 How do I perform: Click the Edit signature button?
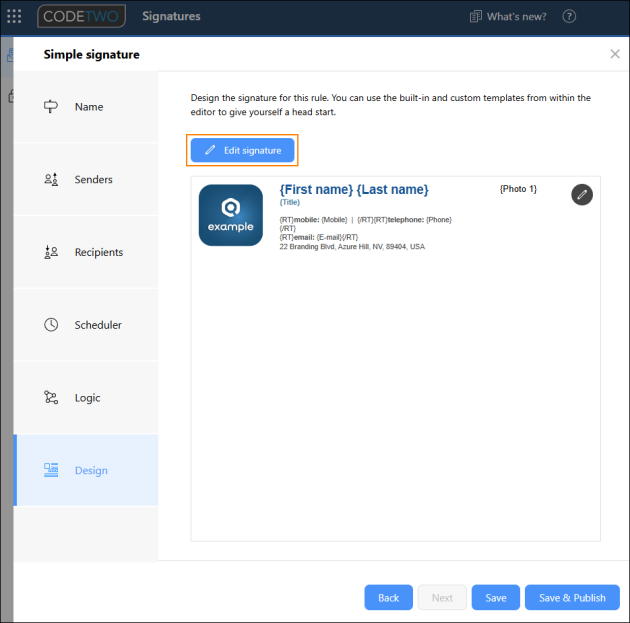242,150
